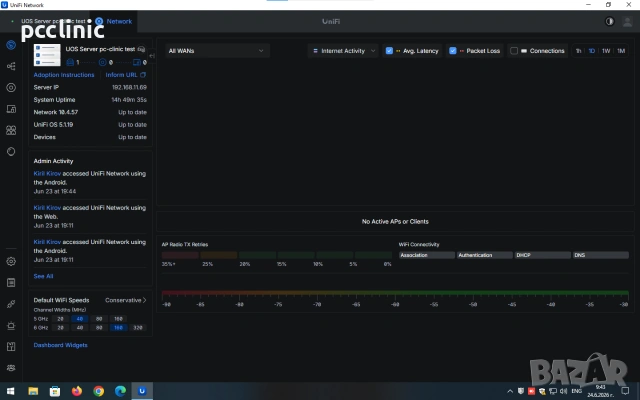Expand Conservative WiFi speeds chevron
The width and height of the screenshot is (640, 400).
[144, 300]
